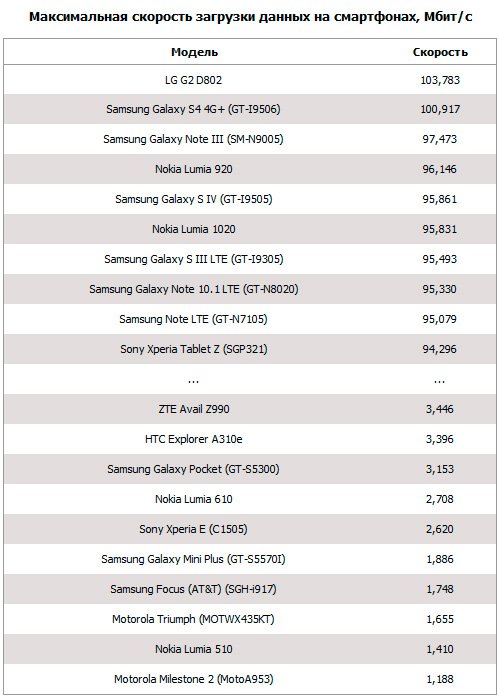Image resolution: width=499 pixels, height=697 pixels.
Task: Click Samsung Galaxy Note 10.1 LTE row
Action: click(x=250, y=289)
